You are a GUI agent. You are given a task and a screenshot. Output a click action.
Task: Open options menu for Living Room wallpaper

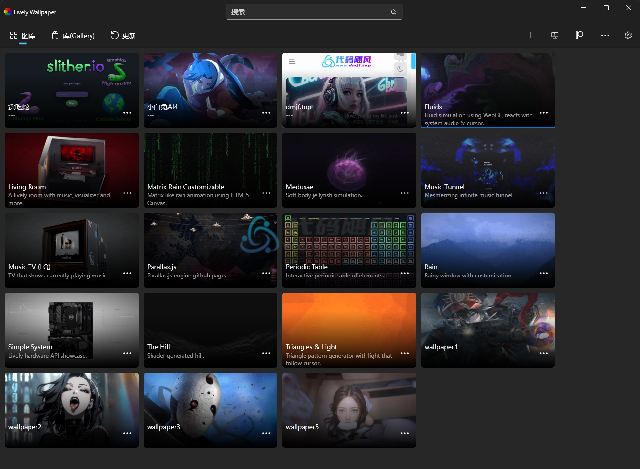point(127,193)
